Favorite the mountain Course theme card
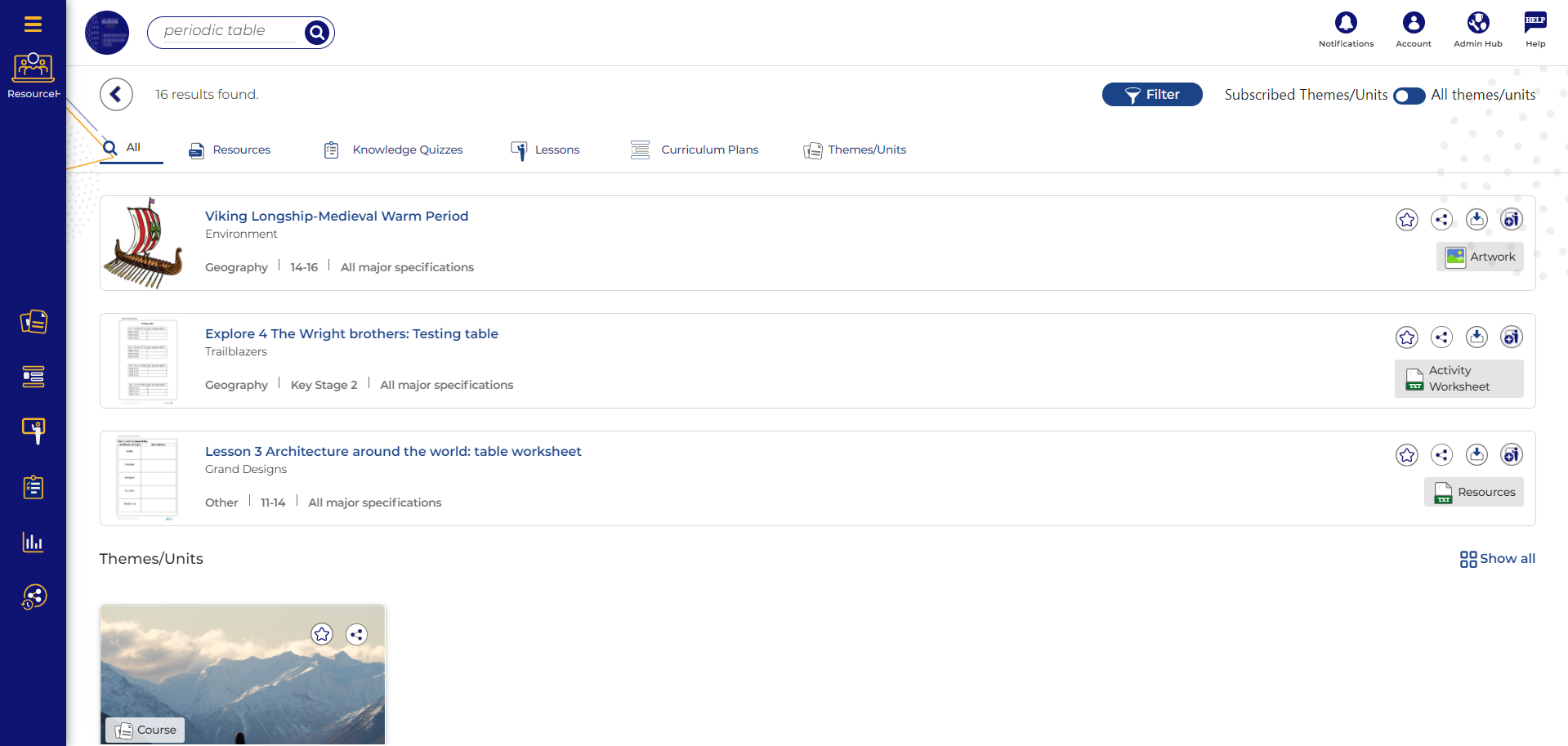The height and width of the screenshot is (746, 1568). [322, 634]
